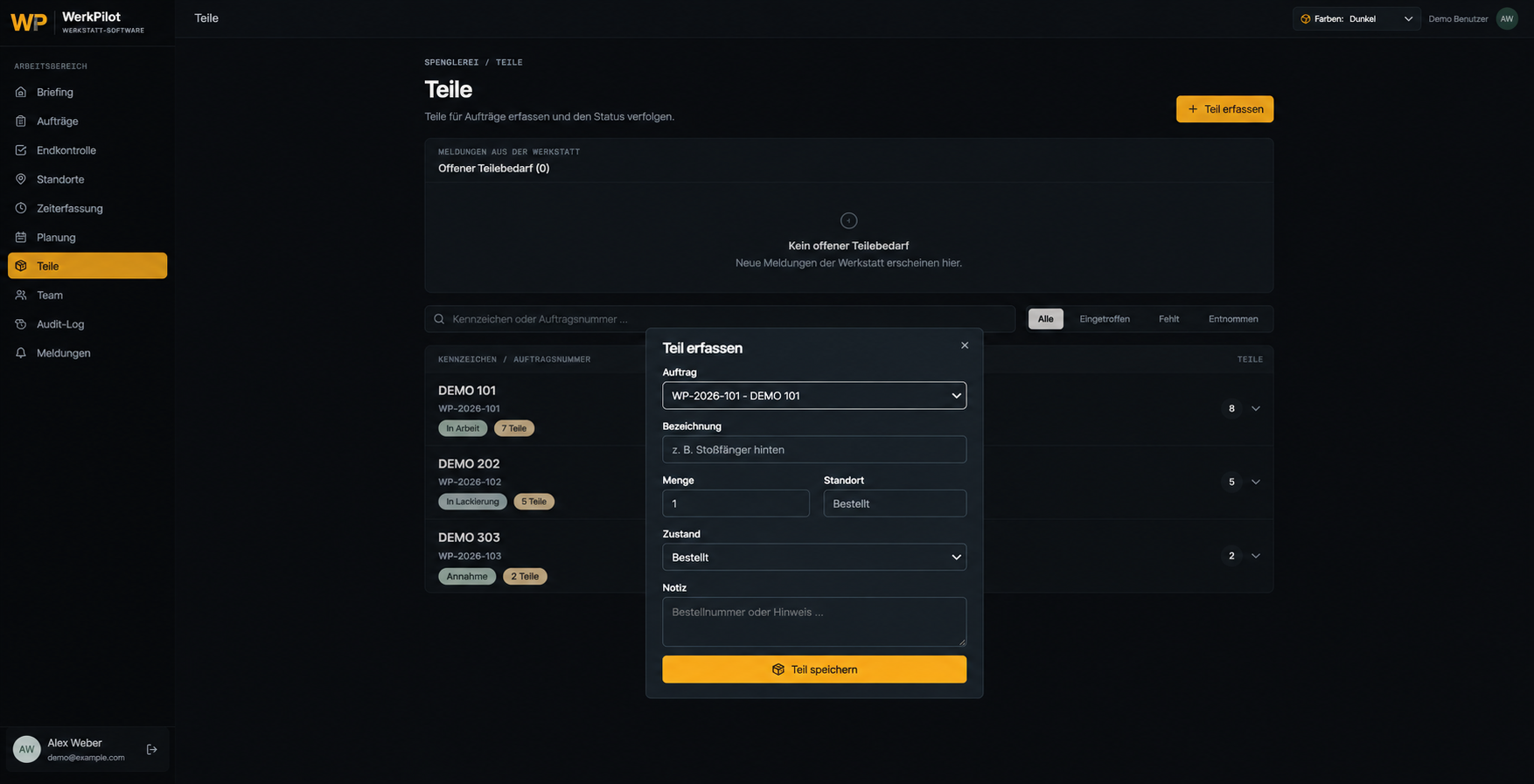The width and height of the screenshot is (1534, 784).
Task: Click the Endkontrolle check icon
Action: [21, 150]
